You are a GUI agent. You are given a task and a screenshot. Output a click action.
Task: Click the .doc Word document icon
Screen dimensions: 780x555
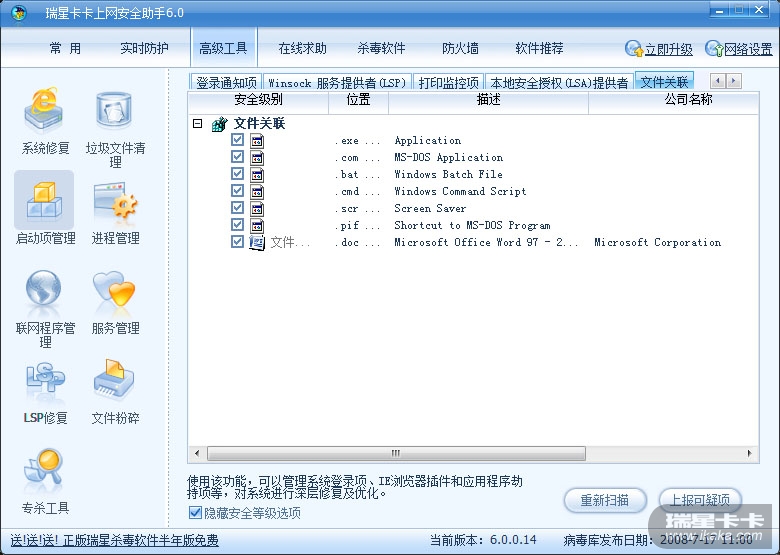click(x=257, y=243)
